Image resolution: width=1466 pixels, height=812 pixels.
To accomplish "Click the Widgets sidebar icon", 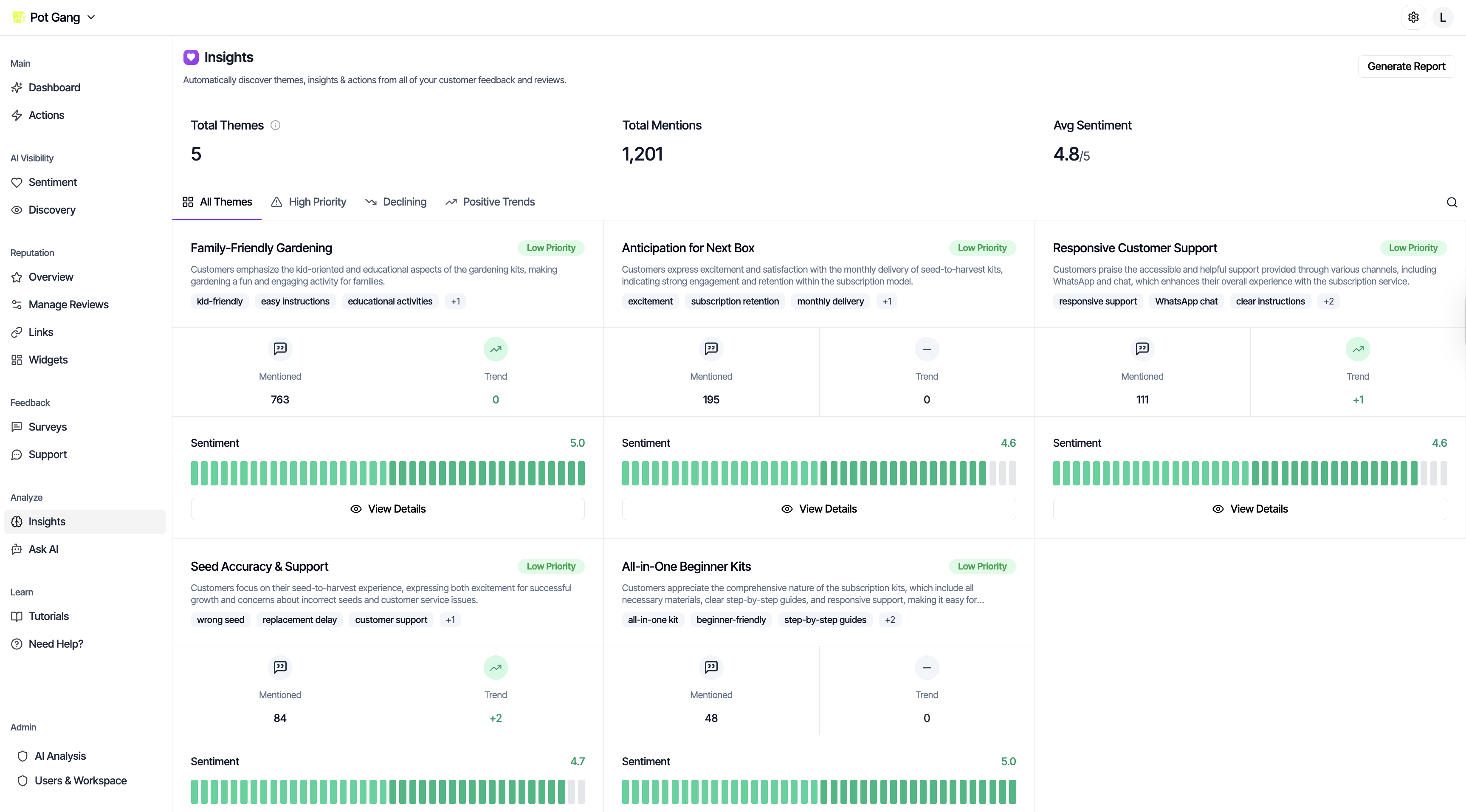I will point(17,360).
